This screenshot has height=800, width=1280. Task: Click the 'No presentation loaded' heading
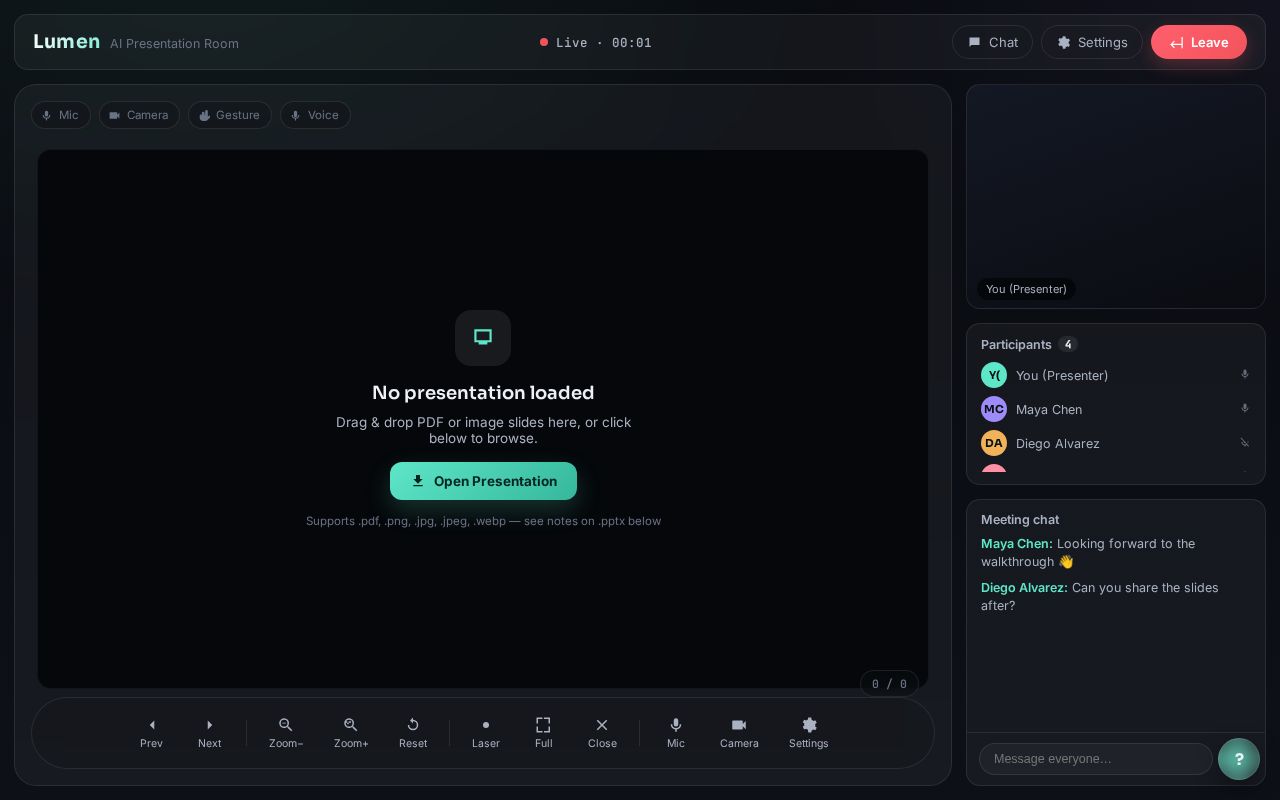[x=483, y=393]
